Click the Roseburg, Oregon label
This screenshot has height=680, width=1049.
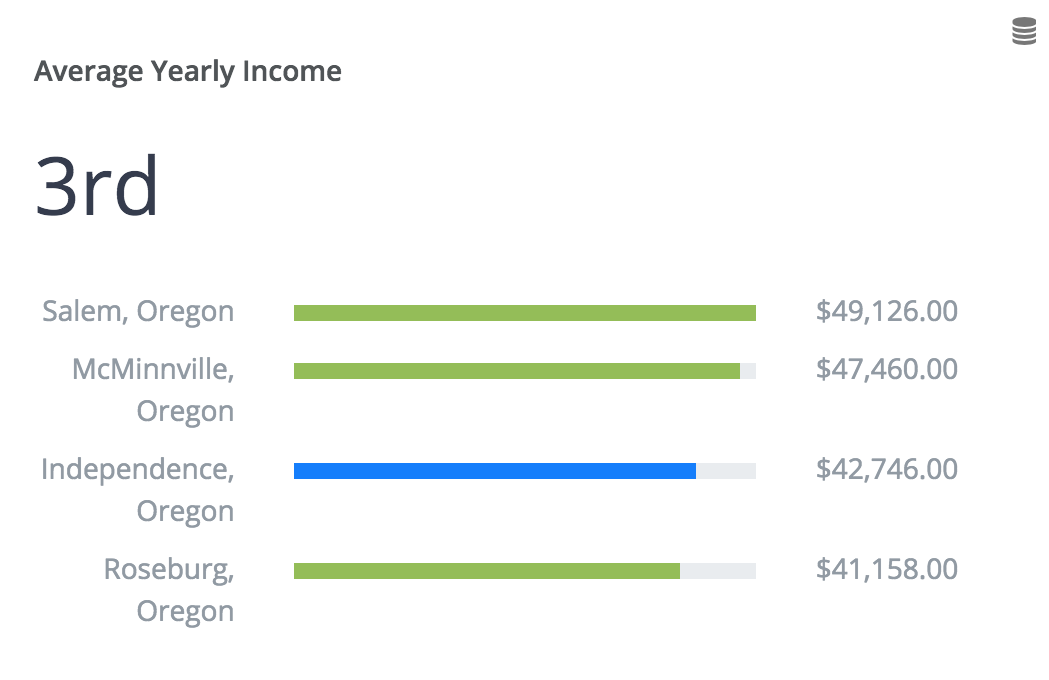tap(169, 590)
